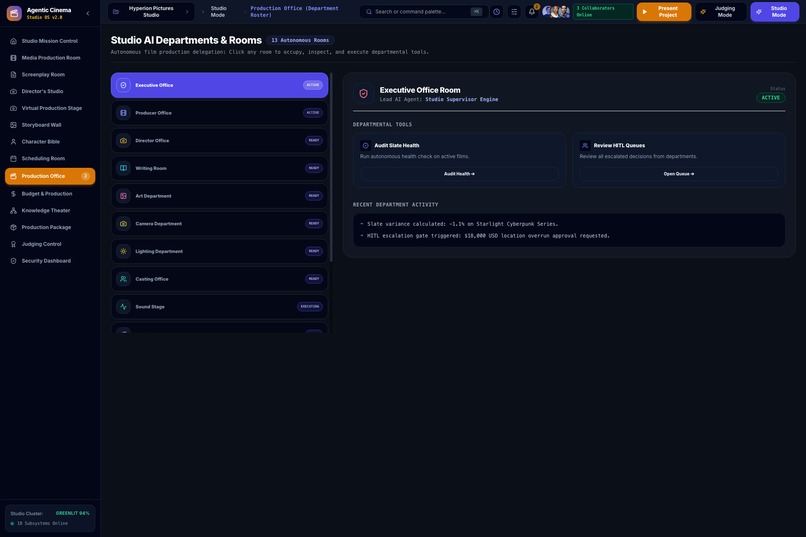806x537 pixels.
Task: Click the Camera Department camera icon
Action: 123,224
